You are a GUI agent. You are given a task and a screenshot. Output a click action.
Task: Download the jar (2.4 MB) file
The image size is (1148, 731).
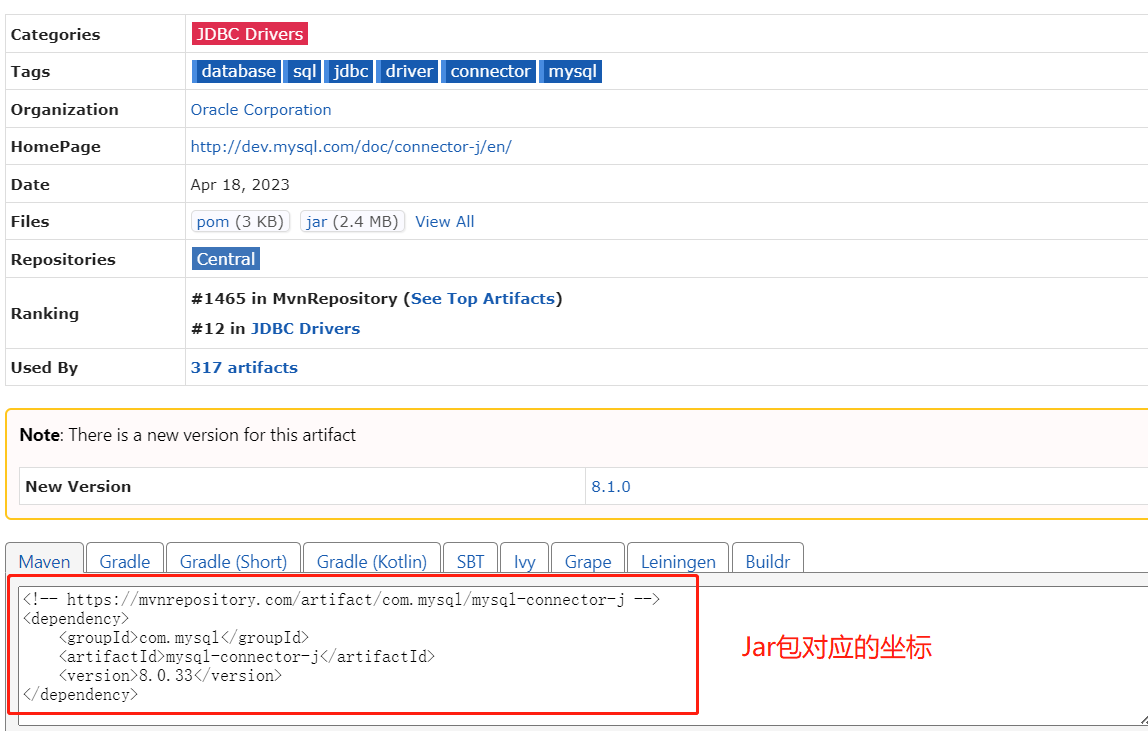click(x=352, y=221)
